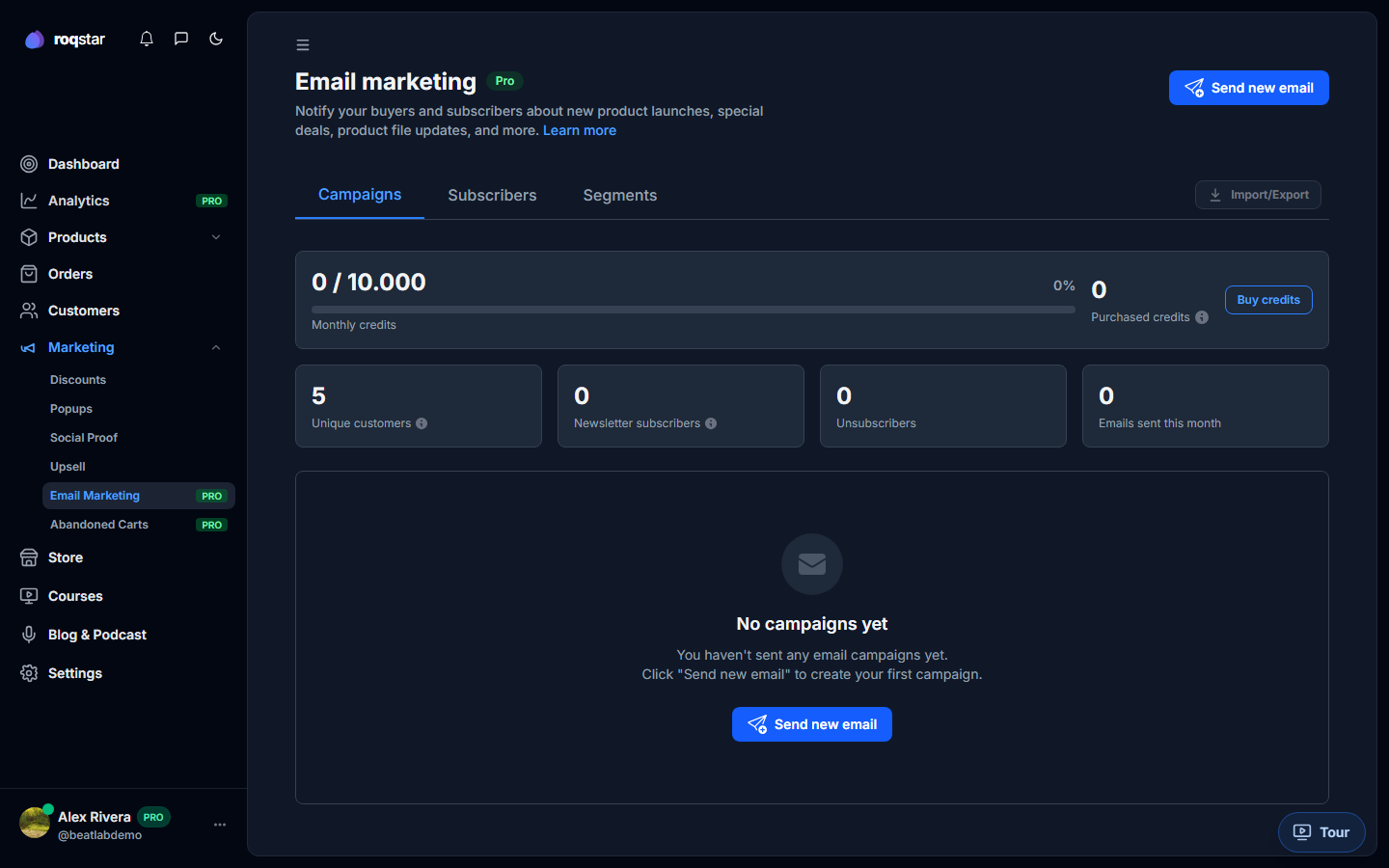
Task: Open notifications bell icon
Action: click(x=147, y=39)
